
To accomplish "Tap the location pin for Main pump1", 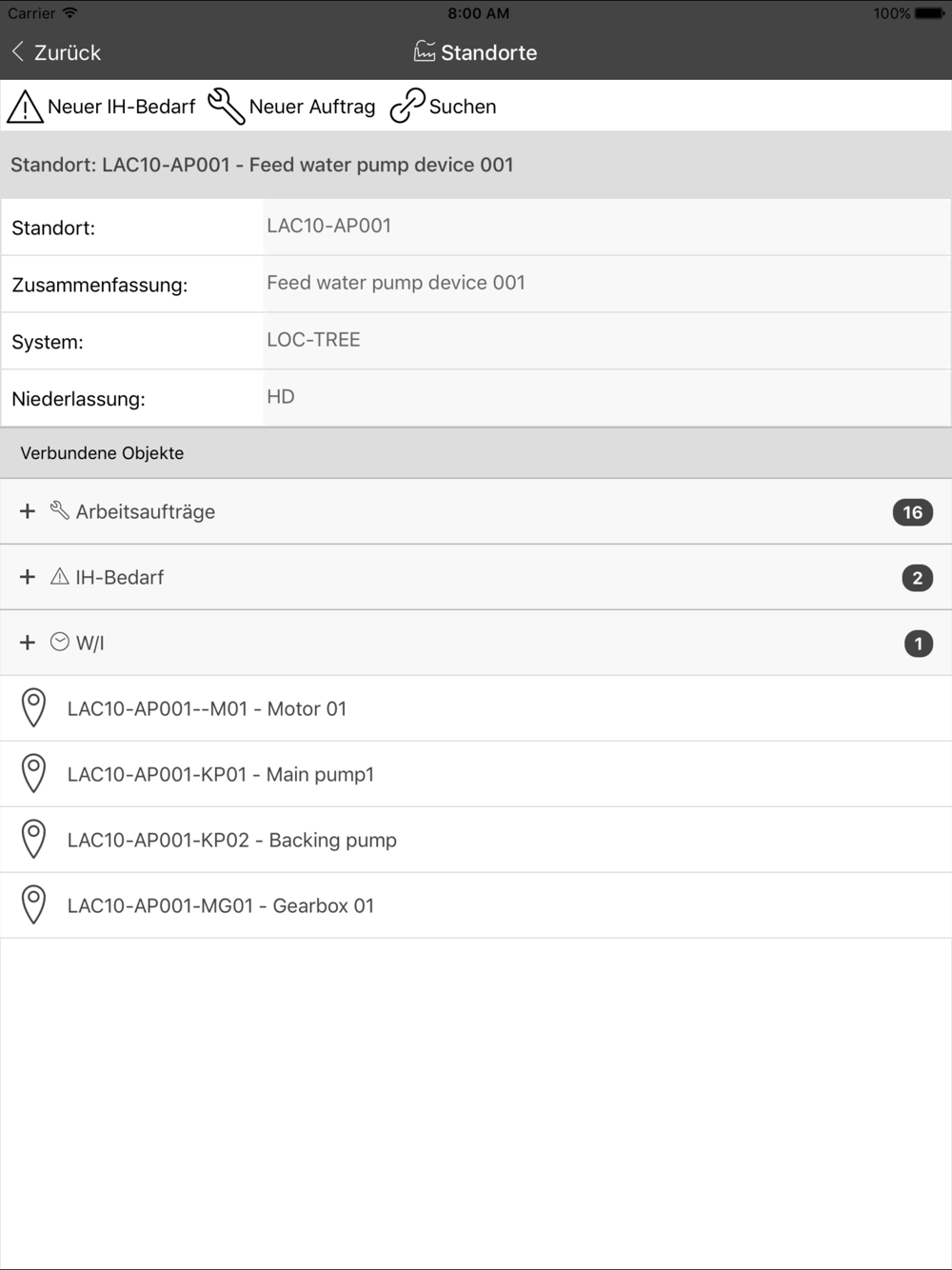I will tap(33, 774).
